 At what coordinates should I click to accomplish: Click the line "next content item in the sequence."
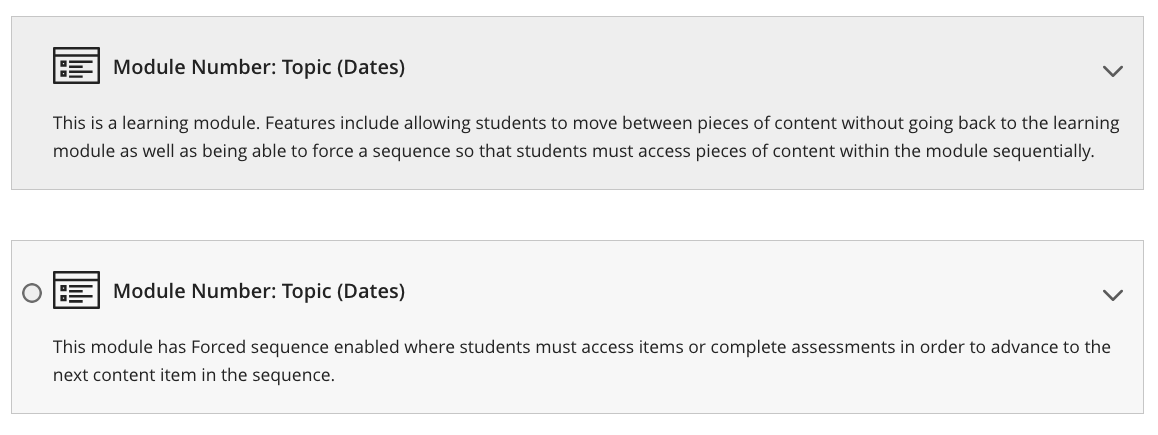coord(193,375)
